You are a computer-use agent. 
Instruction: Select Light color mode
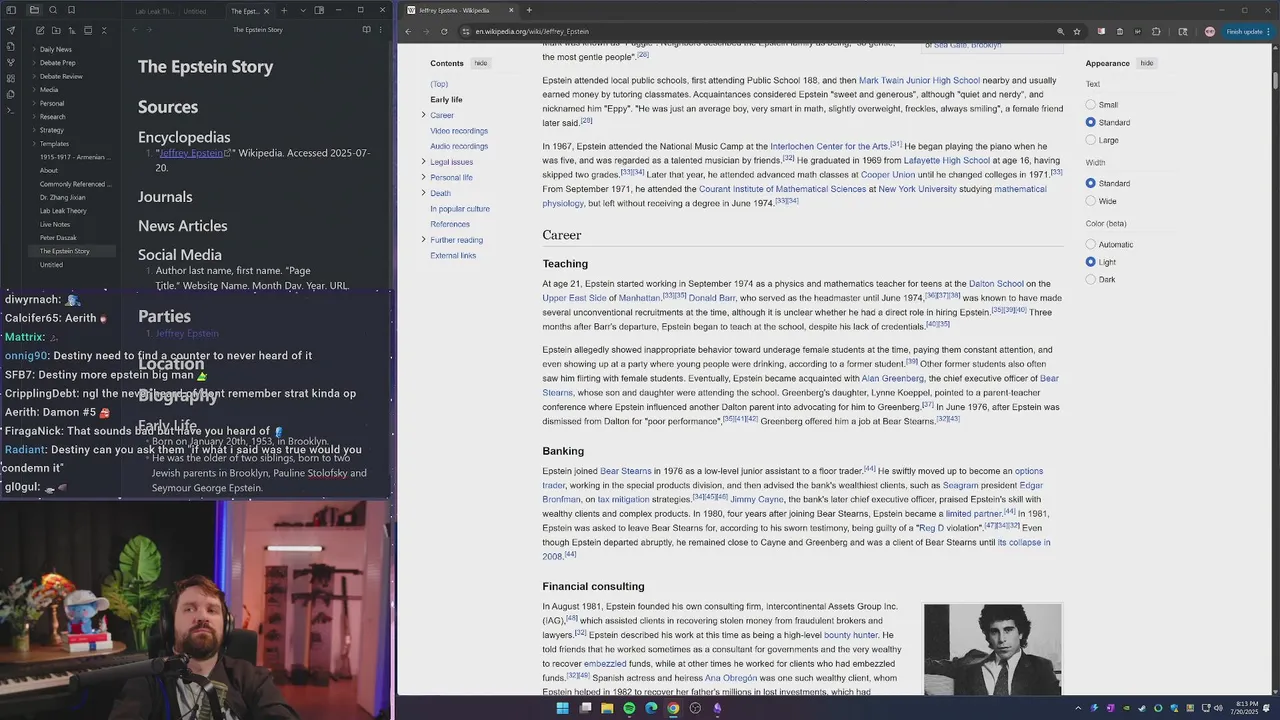point(1091,262)
